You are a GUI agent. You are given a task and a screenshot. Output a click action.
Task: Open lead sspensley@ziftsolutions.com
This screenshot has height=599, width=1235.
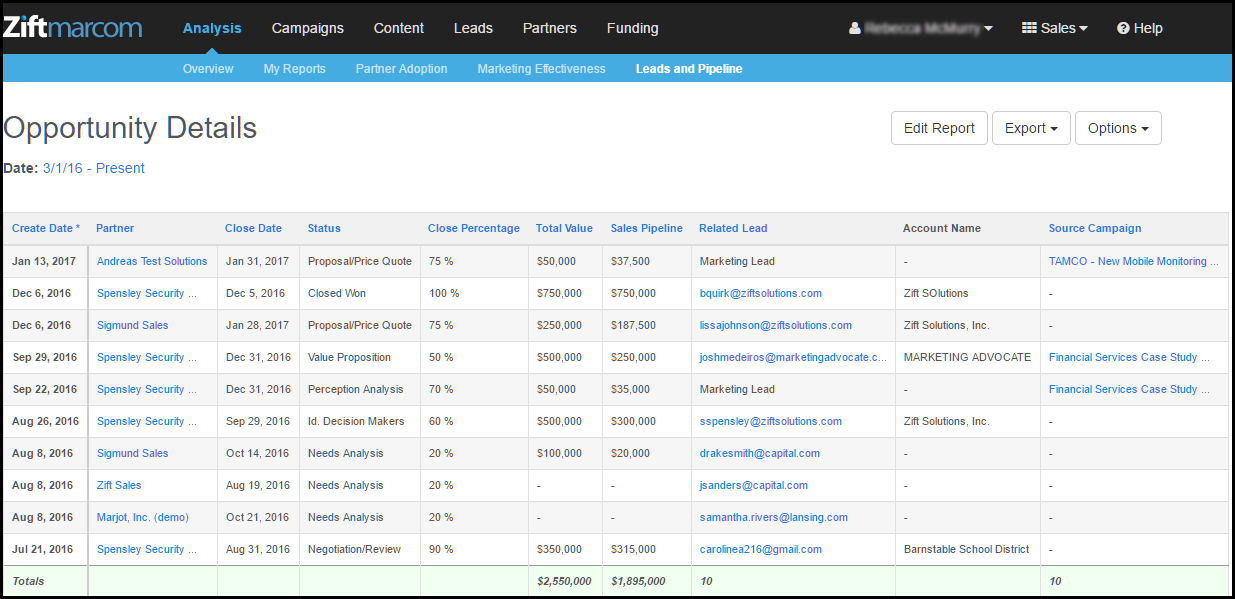click(x=771, y=421)
